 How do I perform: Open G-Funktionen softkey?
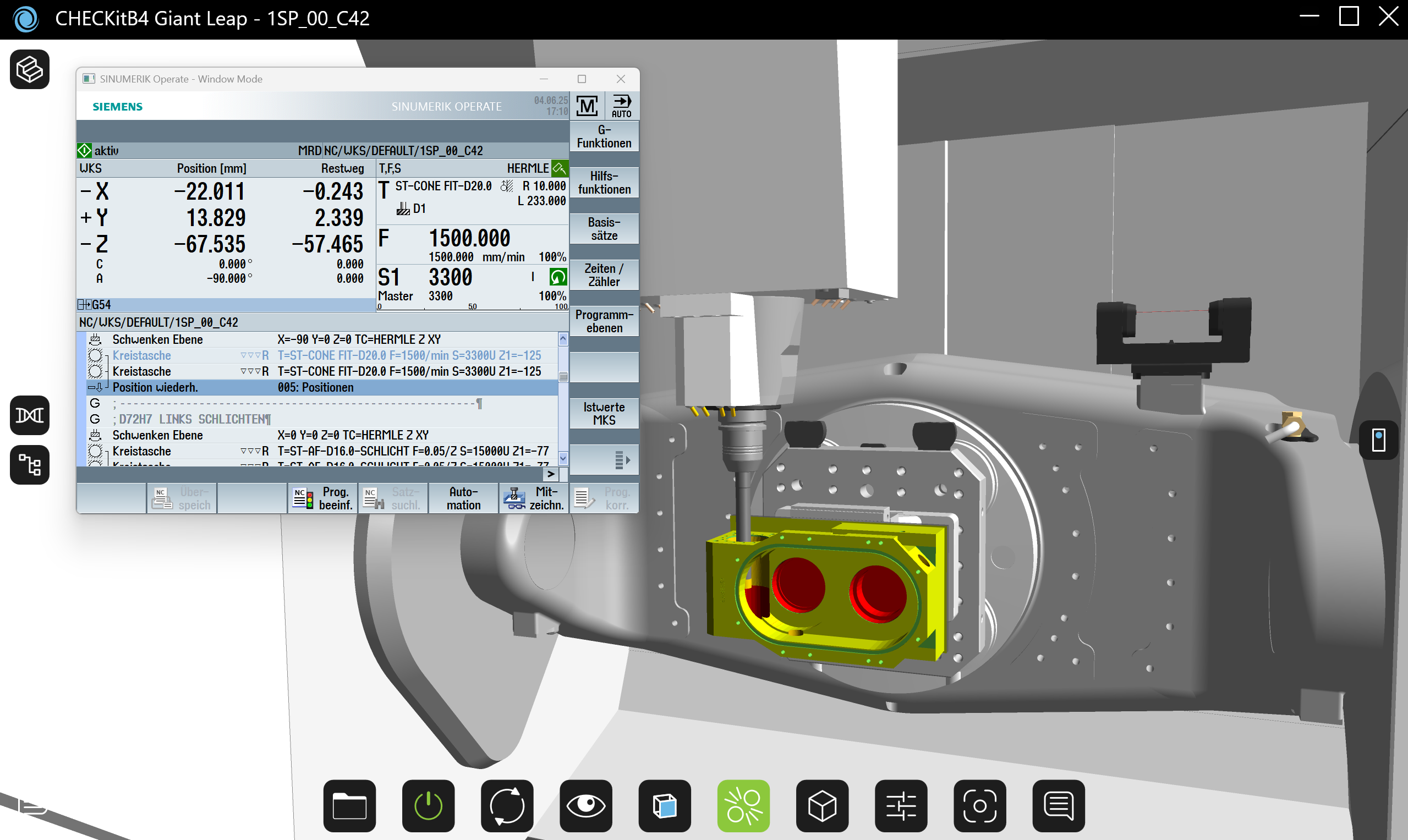(604, 137)
